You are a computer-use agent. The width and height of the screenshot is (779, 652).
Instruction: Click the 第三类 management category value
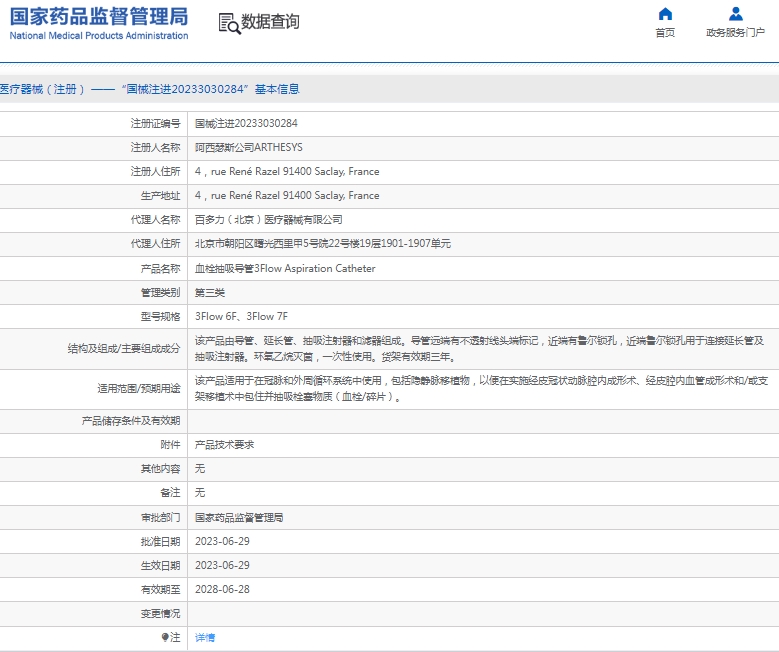(x=210, y=292)
